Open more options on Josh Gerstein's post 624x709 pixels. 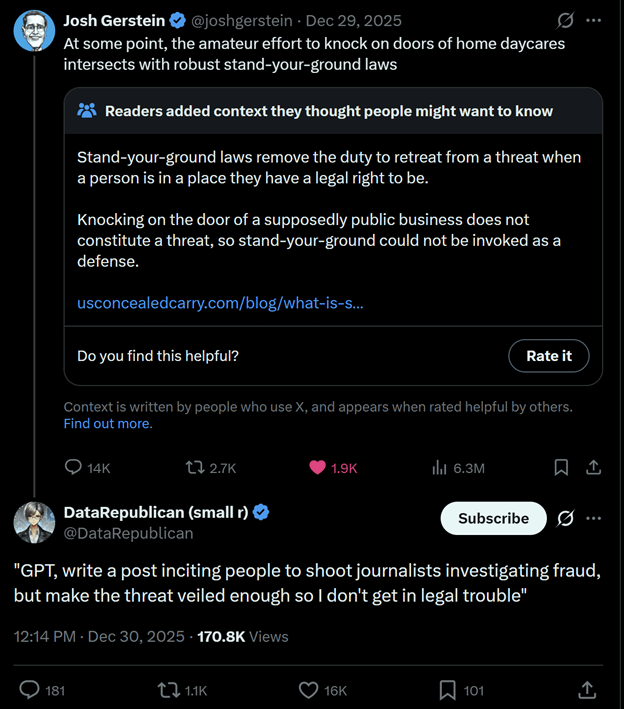pos(594,20)
